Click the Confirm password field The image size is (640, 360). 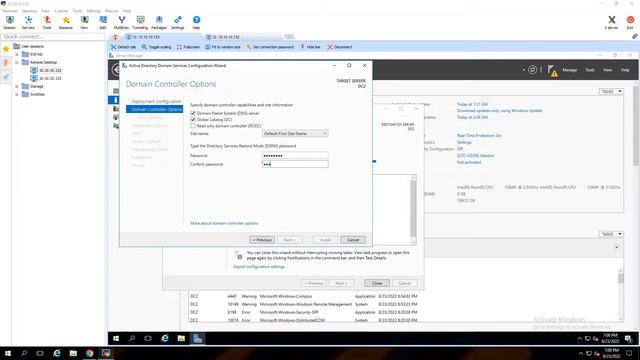click(295, 164)
